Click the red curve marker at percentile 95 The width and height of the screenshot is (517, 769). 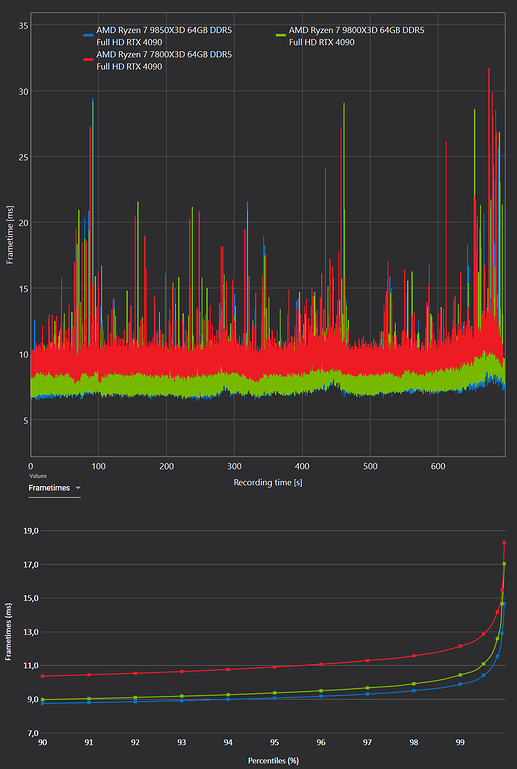(275, 667)
